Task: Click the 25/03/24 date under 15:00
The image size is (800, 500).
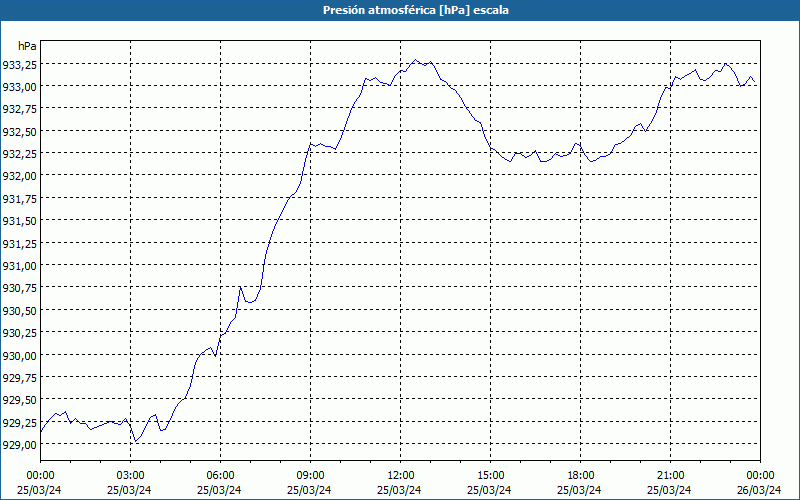Action: point(489,490)
